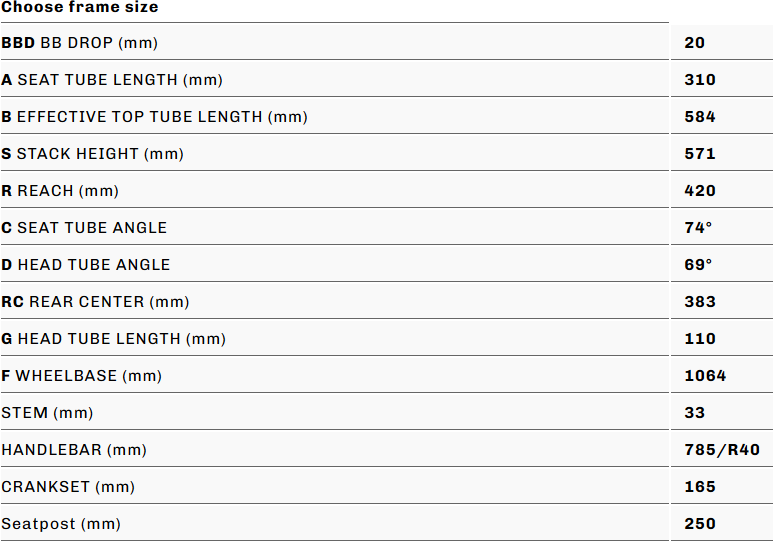Click the HANDLEBAR row label
The width and height of the screenshot is (773, 541).
click(x=74, y=450)
